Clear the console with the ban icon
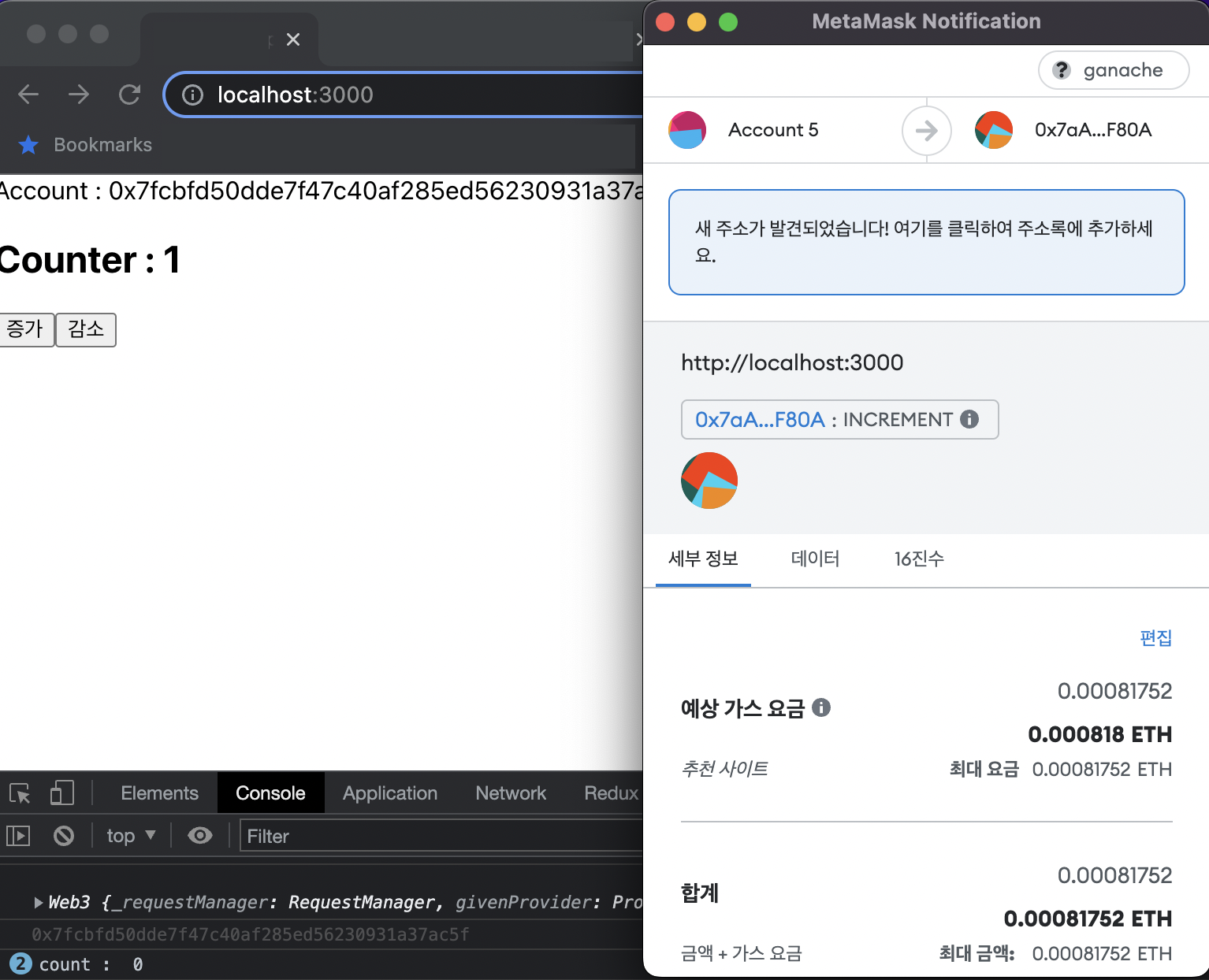This screenshot has height=980, width=1209. tap(64, 835)
